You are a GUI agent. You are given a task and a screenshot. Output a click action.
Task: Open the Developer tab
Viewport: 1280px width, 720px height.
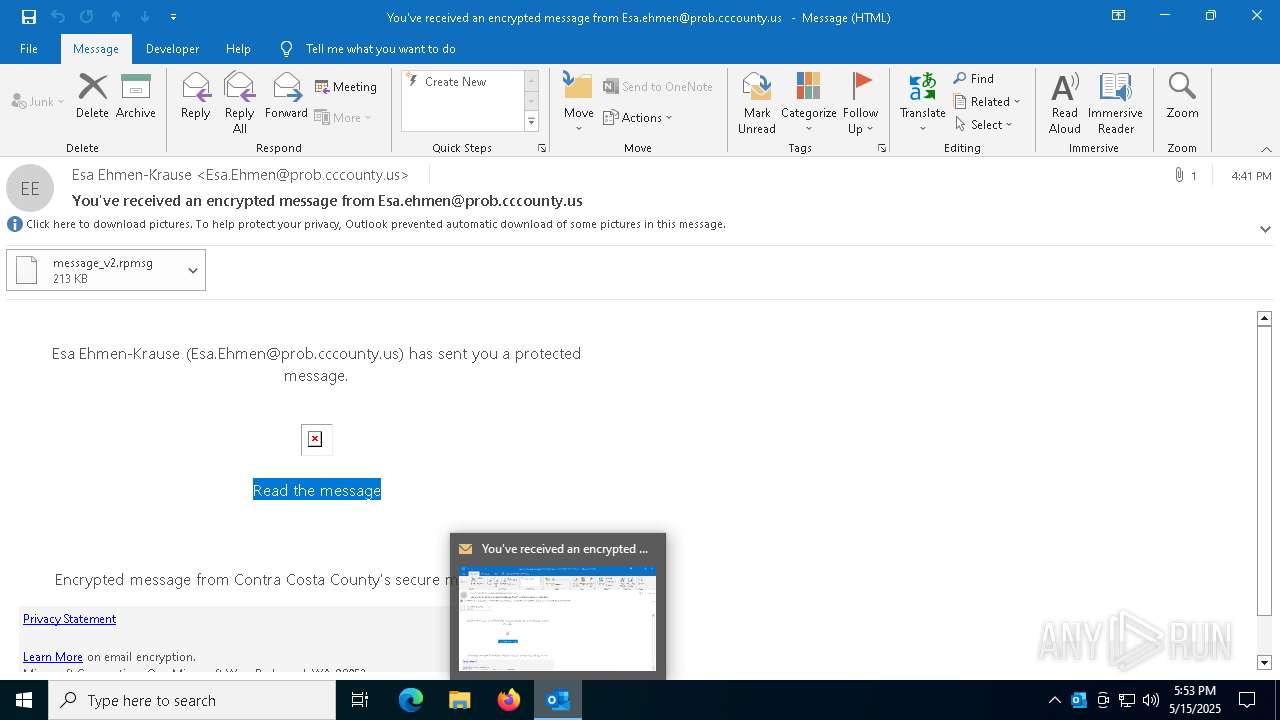click(172, 49)
